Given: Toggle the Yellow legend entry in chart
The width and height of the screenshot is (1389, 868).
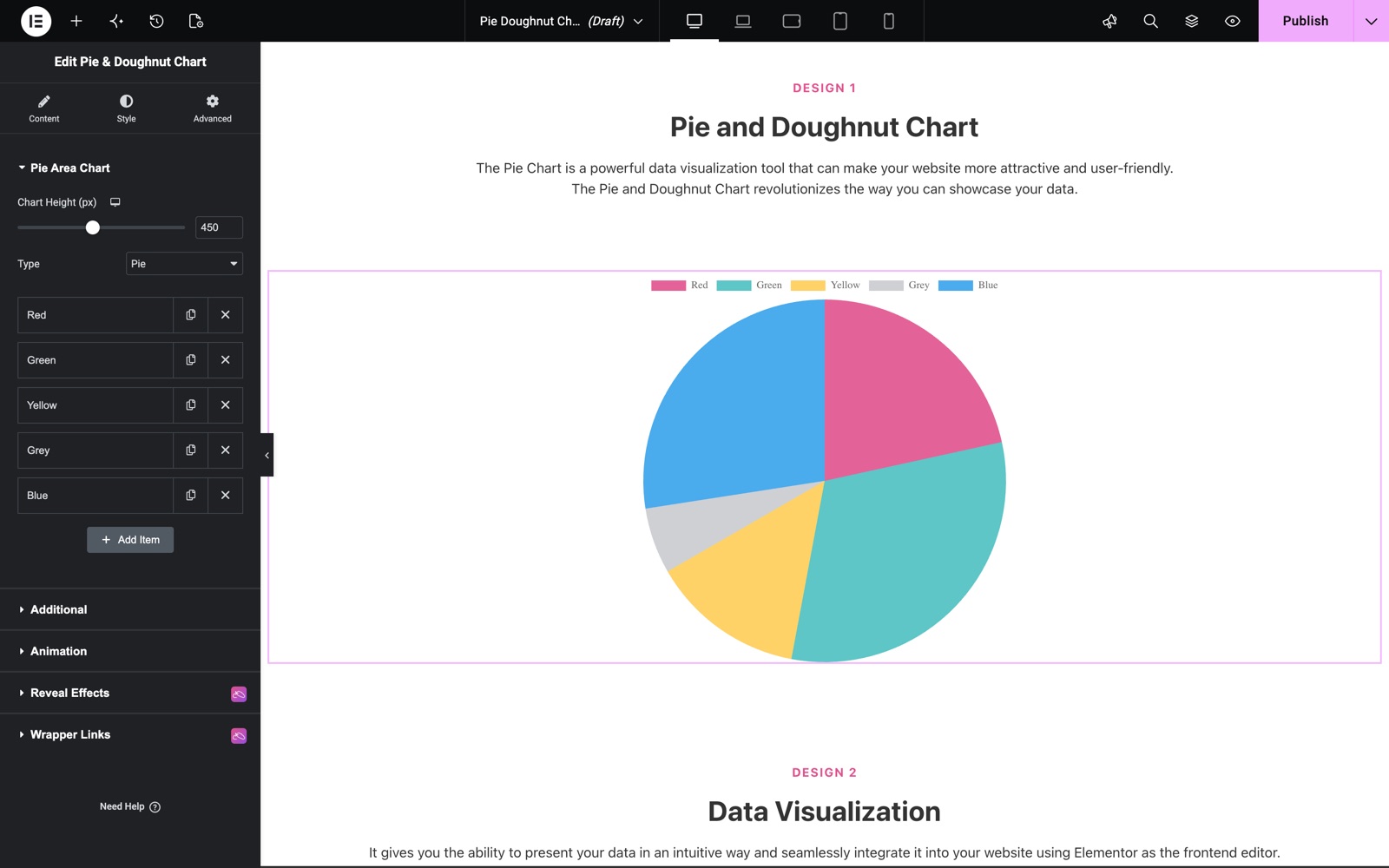Looking at the screenshot, I should coord(825,285).
